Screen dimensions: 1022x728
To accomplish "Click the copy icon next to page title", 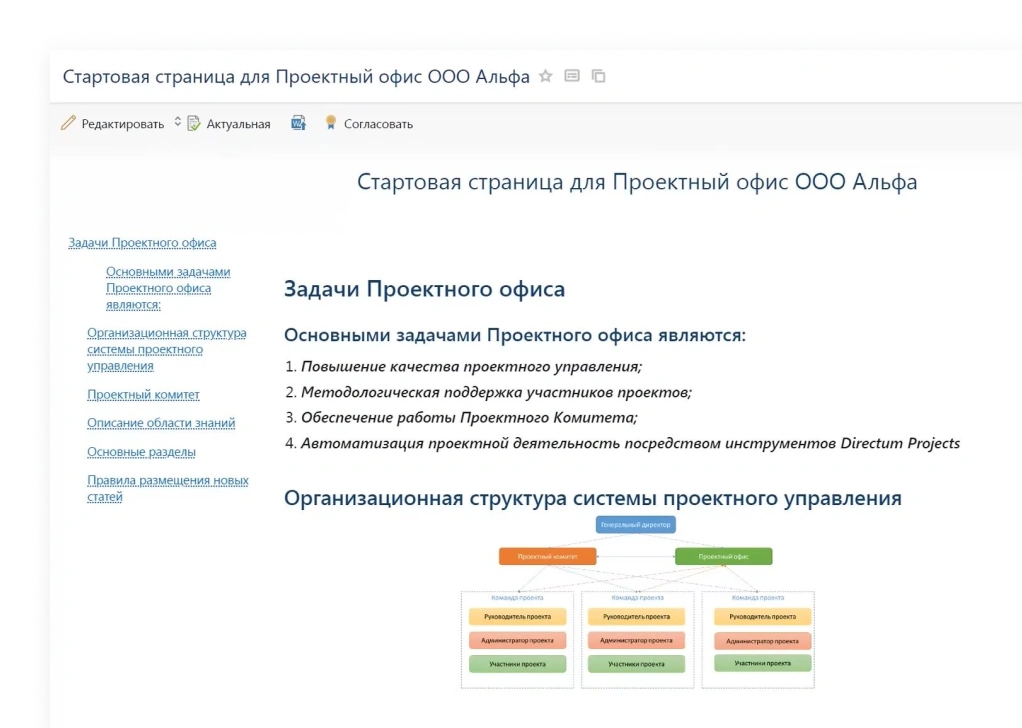I will click(599, 76).
